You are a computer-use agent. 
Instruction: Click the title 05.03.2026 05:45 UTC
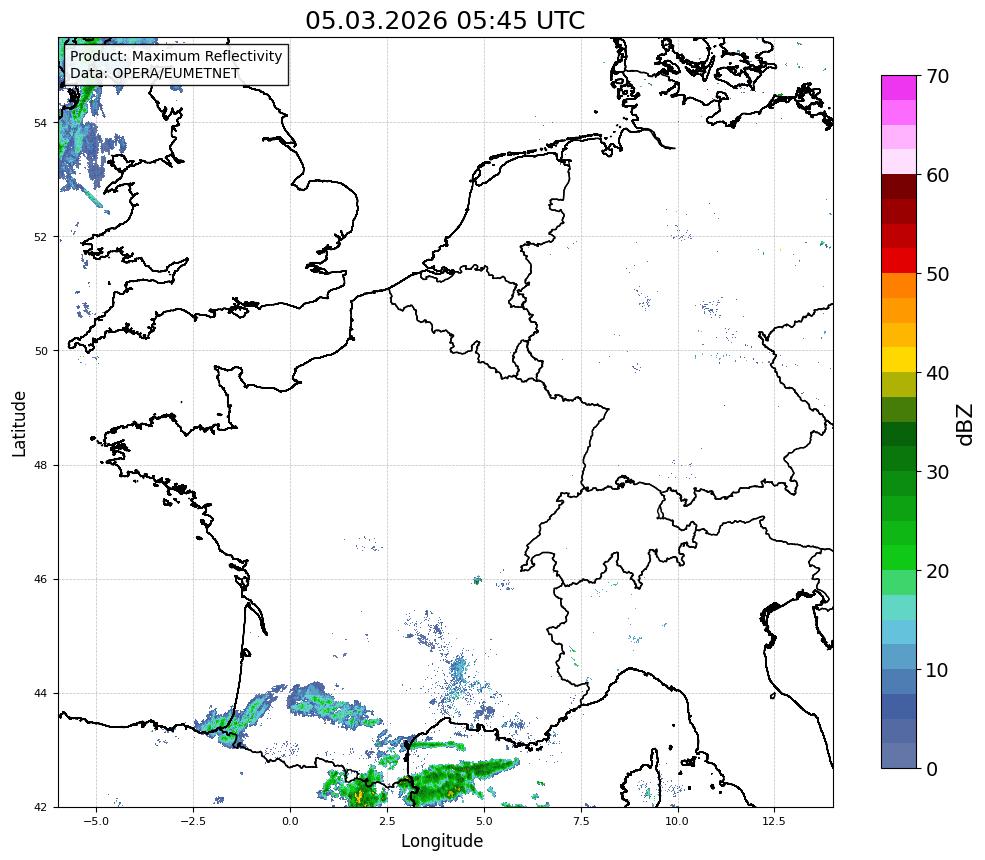[x=445, y=20]
